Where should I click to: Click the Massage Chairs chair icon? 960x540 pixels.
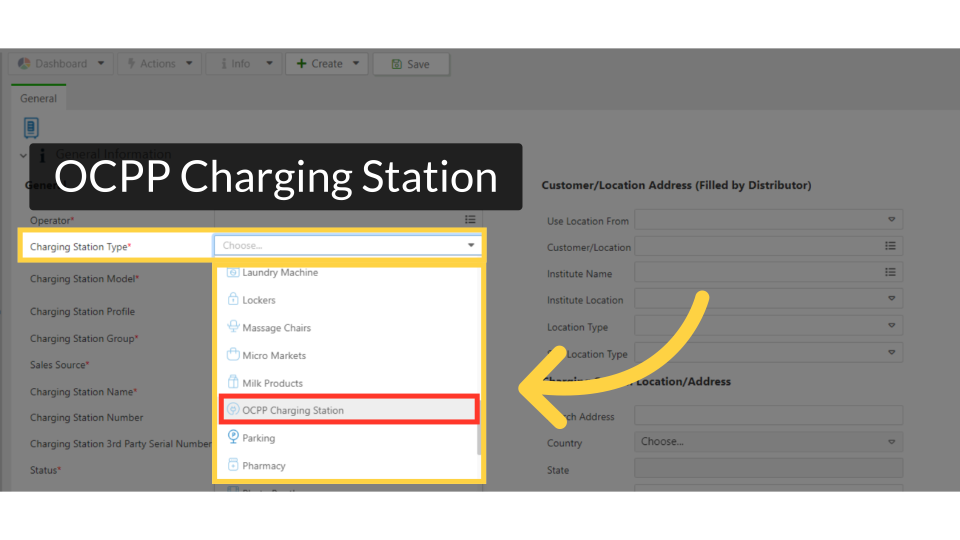233,326
